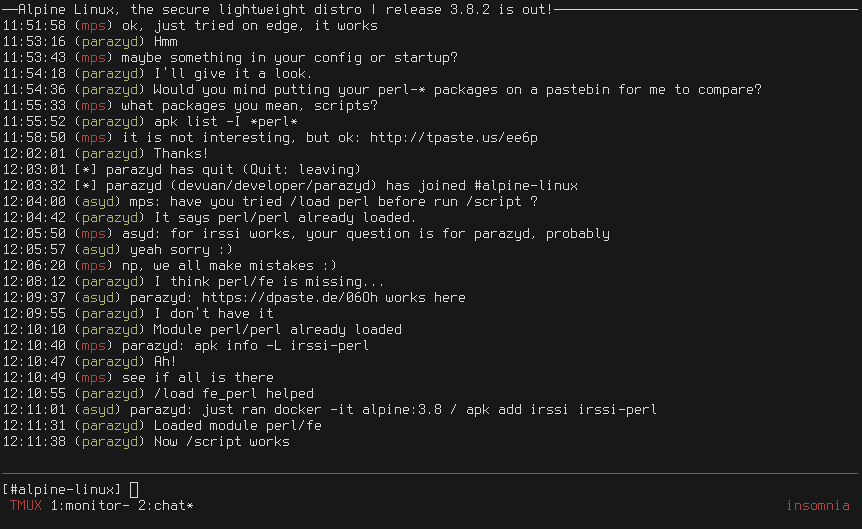The width and height of the screenshot is (862, 529).
Task: Click the asyd nick at 12:04:00
Action: tap(97, 201)
